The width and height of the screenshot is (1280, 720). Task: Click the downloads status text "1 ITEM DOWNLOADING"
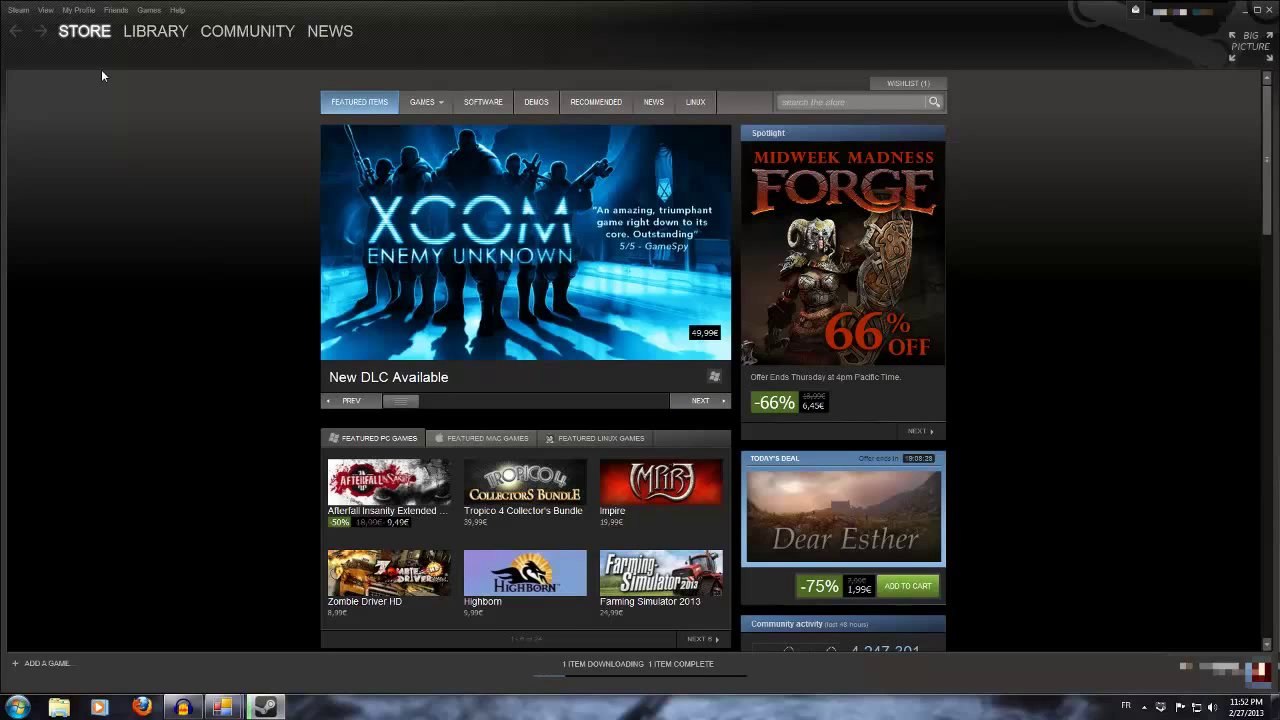602,664
